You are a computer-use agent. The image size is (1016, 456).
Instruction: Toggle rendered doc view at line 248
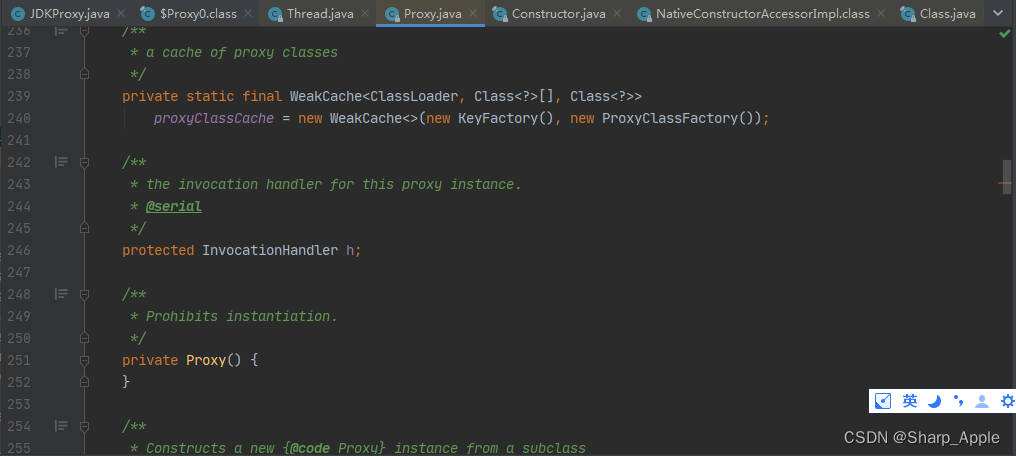click(62, 294)
